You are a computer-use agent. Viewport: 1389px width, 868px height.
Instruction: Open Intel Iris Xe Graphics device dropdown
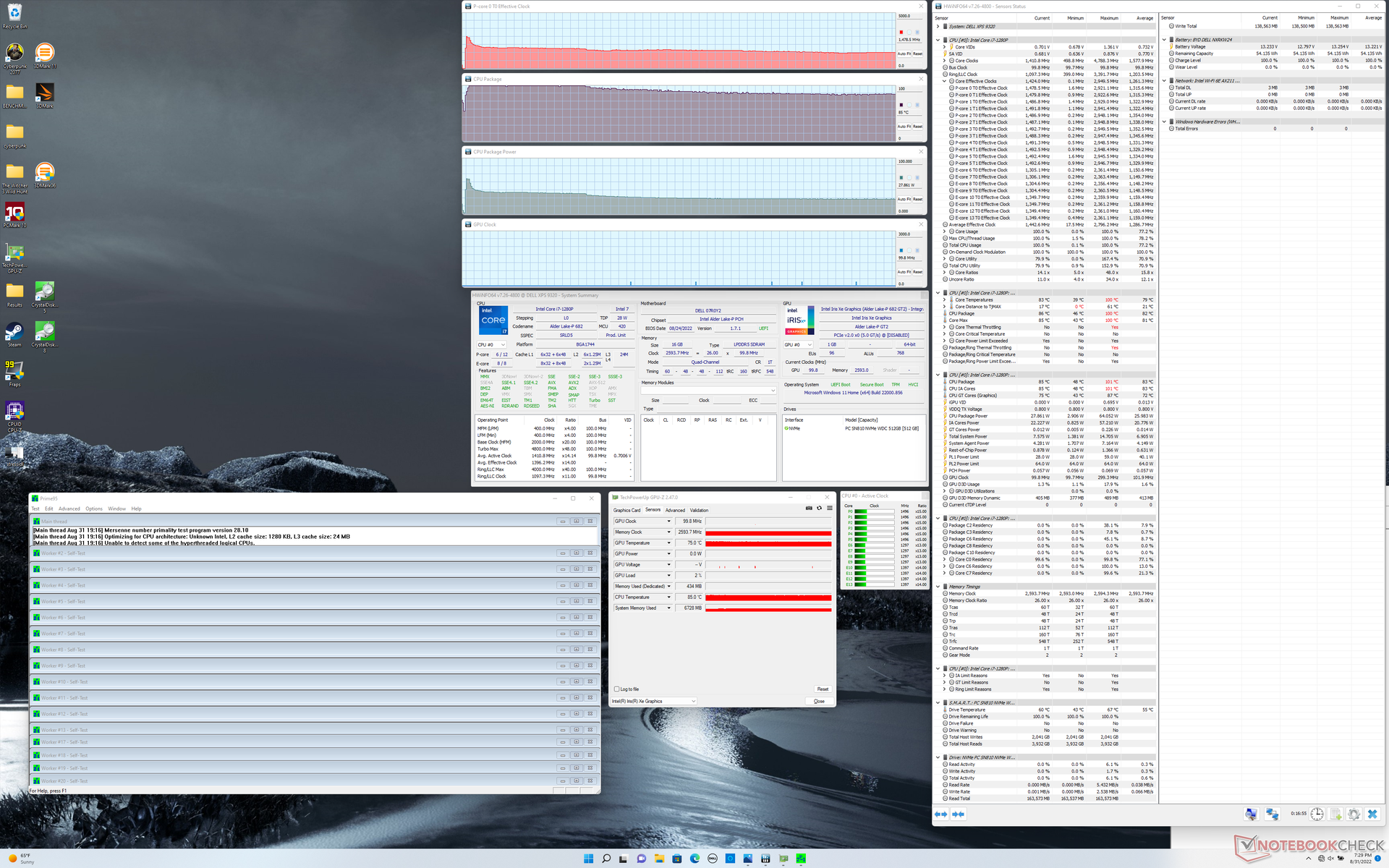coord(692,701)
